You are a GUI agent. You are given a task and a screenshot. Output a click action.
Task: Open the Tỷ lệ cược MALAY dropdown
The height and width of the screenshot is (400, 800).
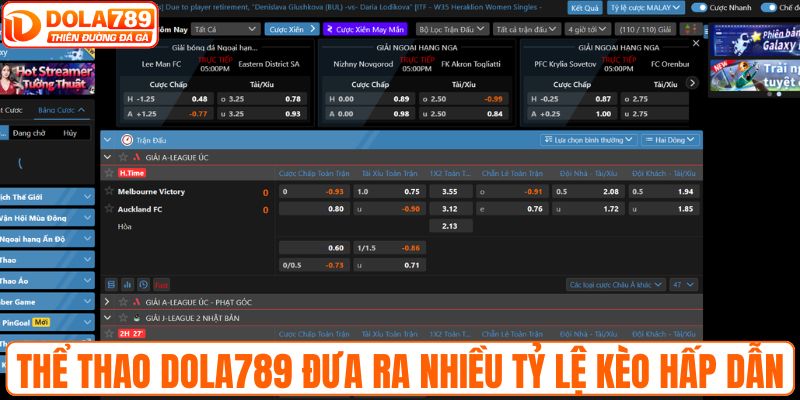(646, 8)
